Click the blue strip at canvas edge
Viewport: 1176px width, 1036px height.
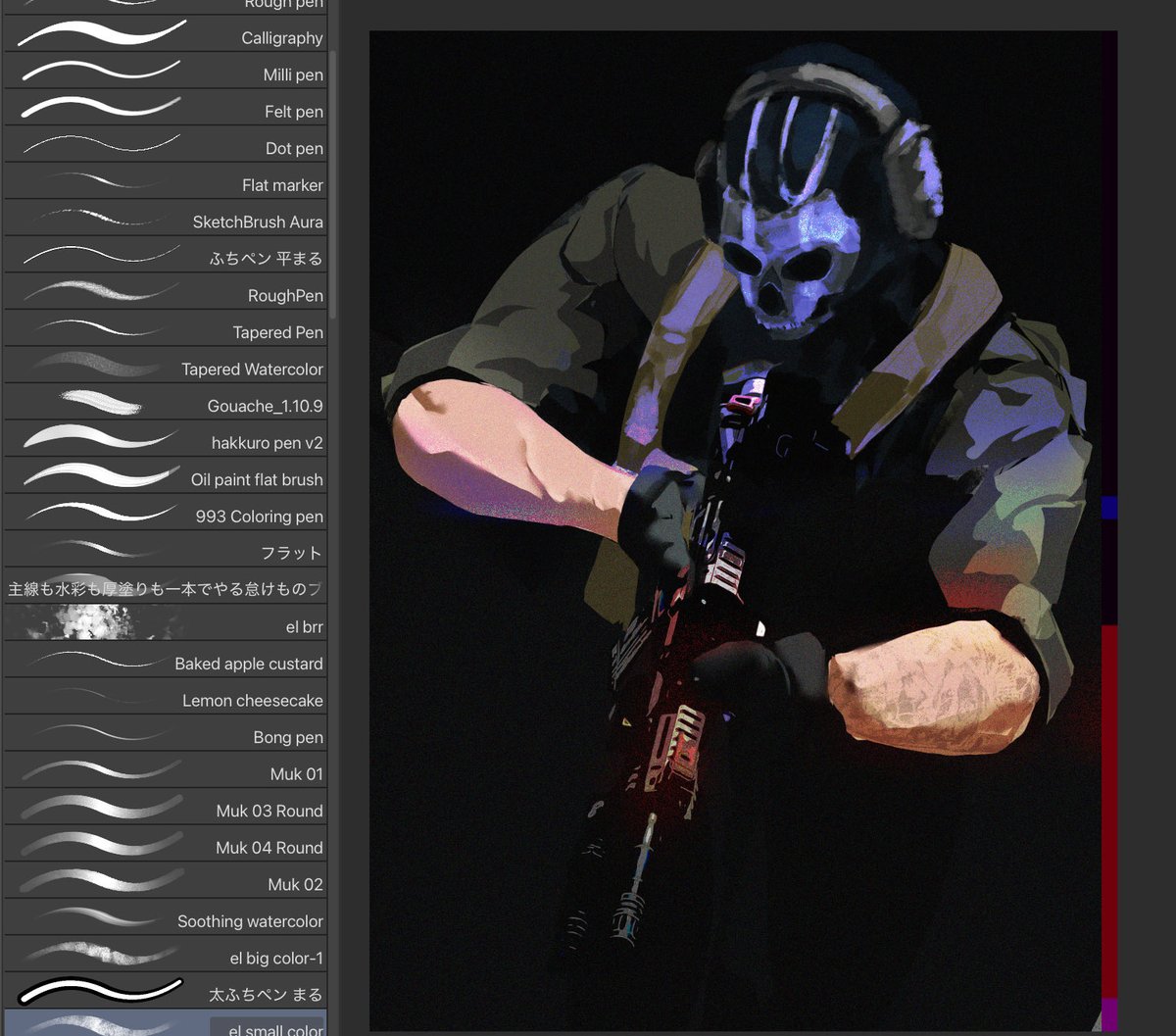point(1109,507)
